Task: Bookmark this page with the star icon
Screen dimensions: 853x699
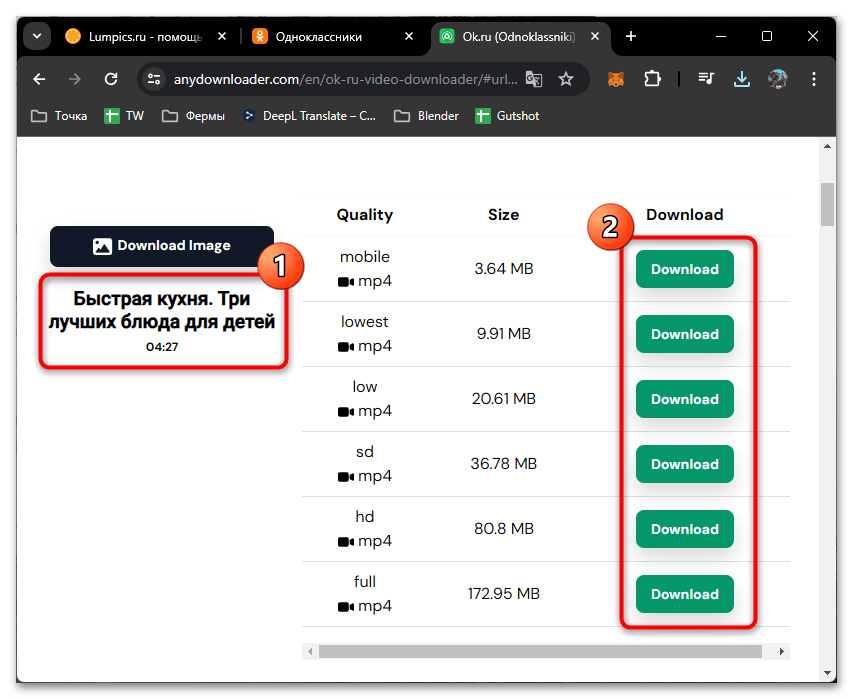Action: [x=566, y=79]
